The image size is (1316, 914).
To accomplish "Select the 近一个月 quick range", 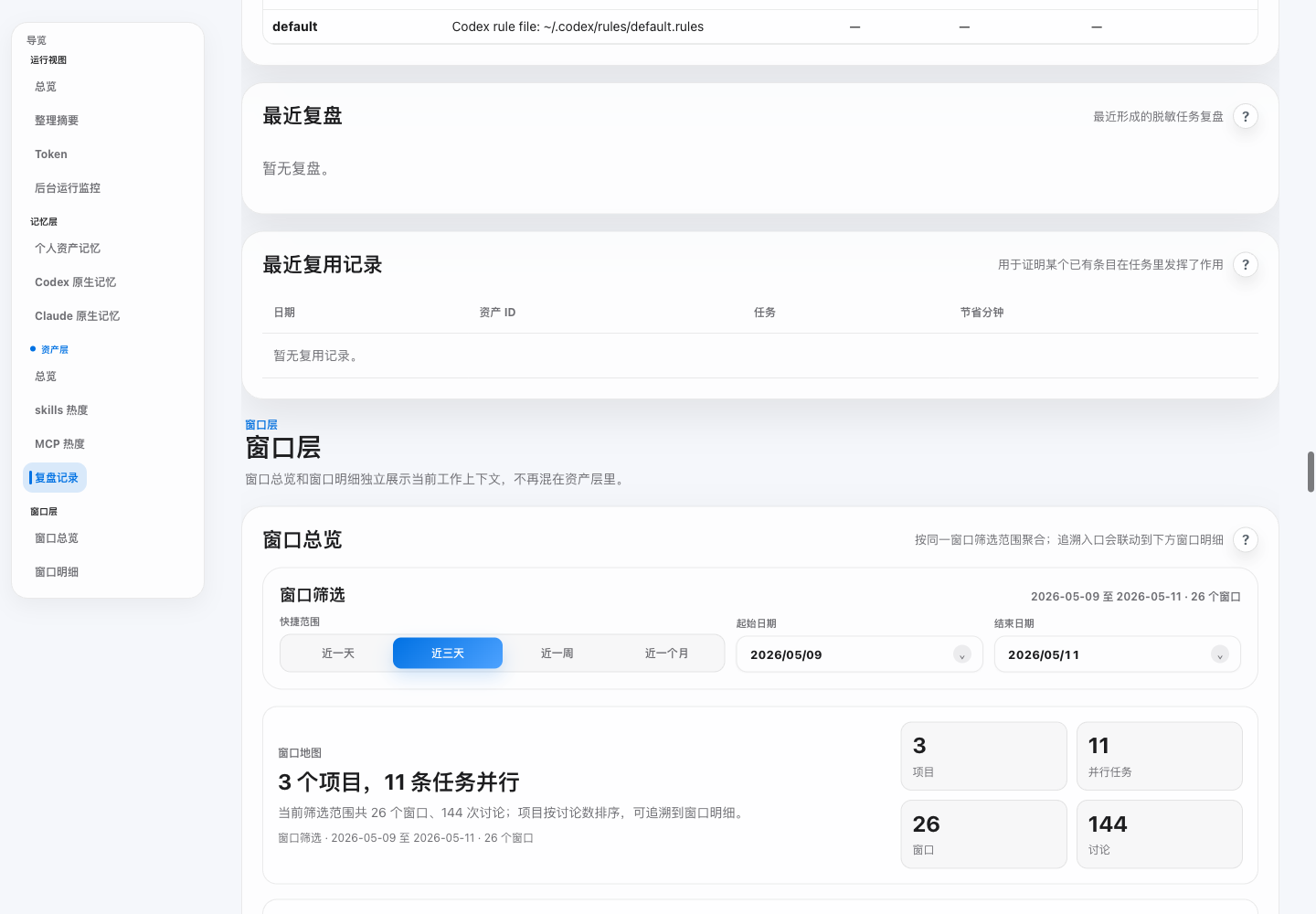I will 667,654.
